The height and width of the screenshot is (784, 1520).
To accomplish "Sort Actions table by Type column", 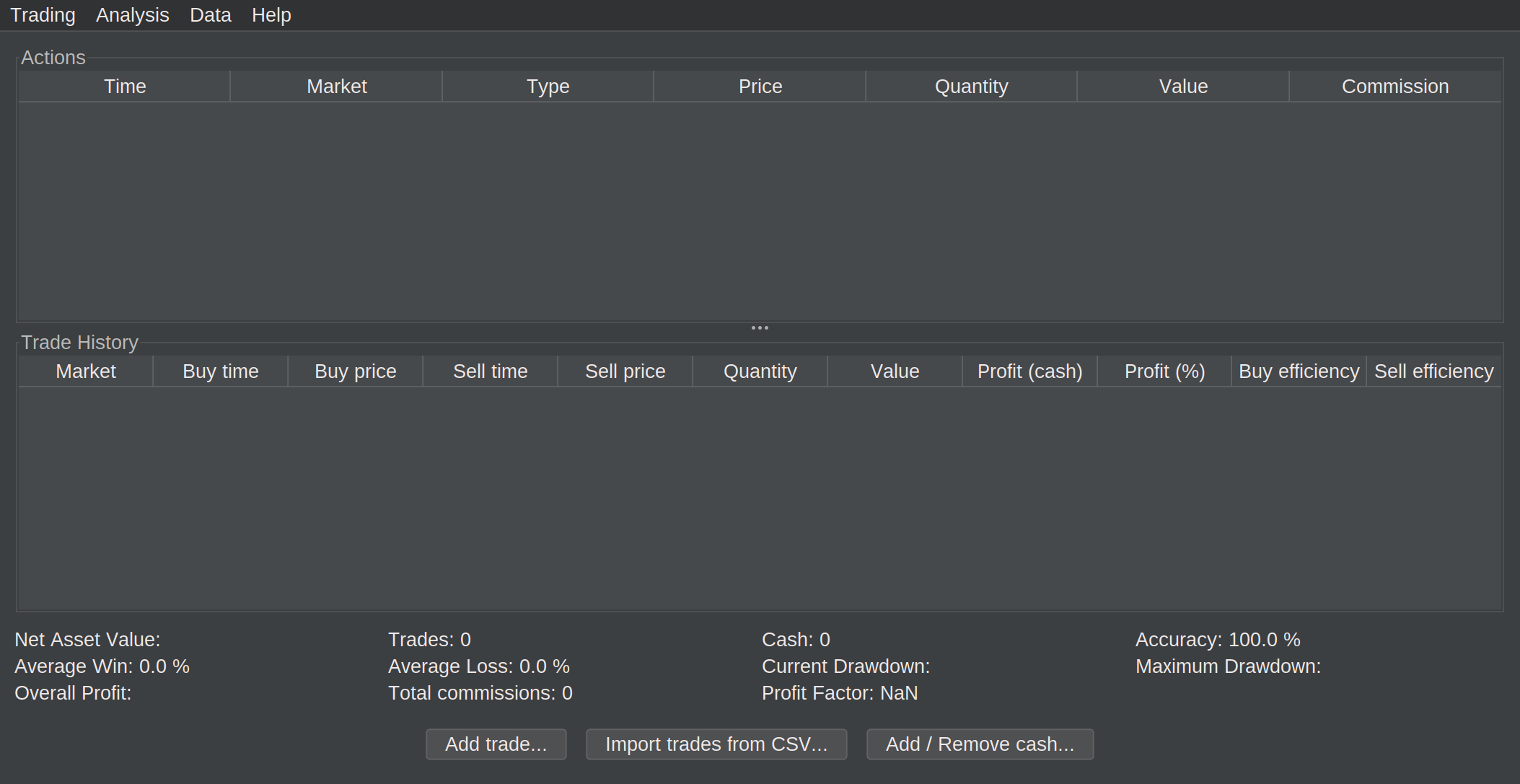I will coord(548,87).
